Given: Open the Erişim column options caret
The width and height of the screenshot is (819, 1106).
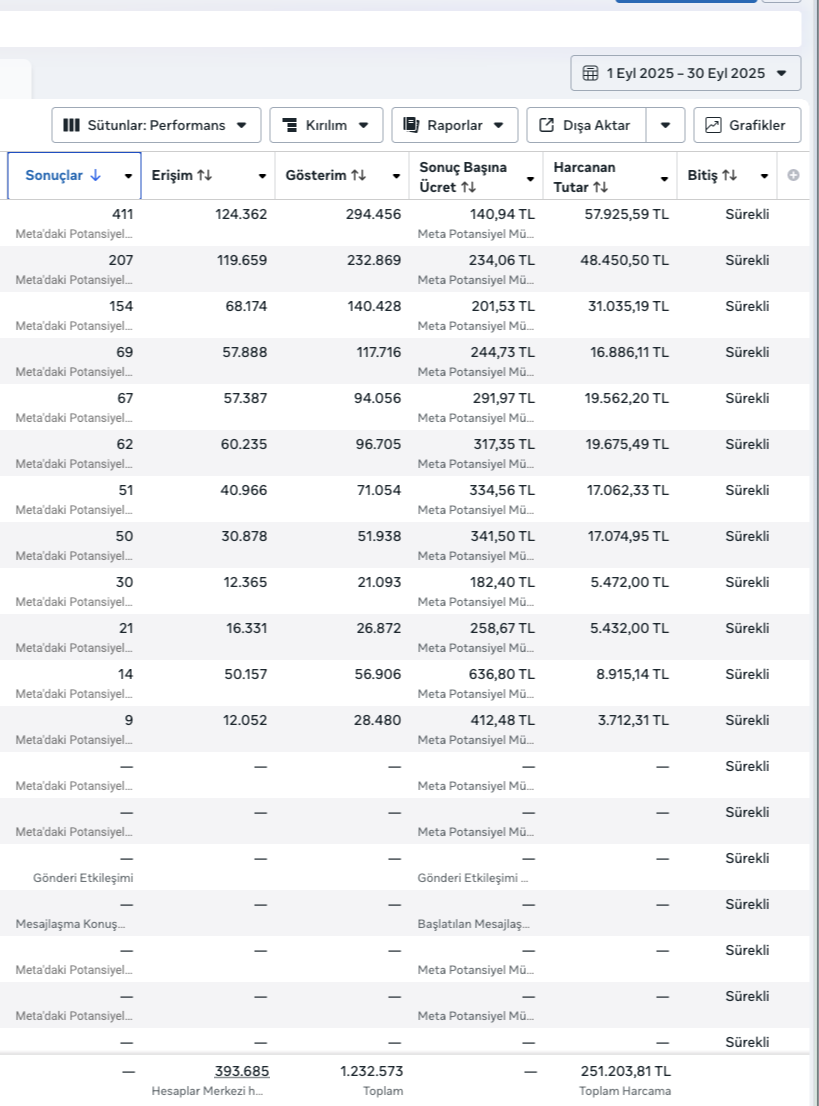Looking at the screenshot, I should pos(262,177).
